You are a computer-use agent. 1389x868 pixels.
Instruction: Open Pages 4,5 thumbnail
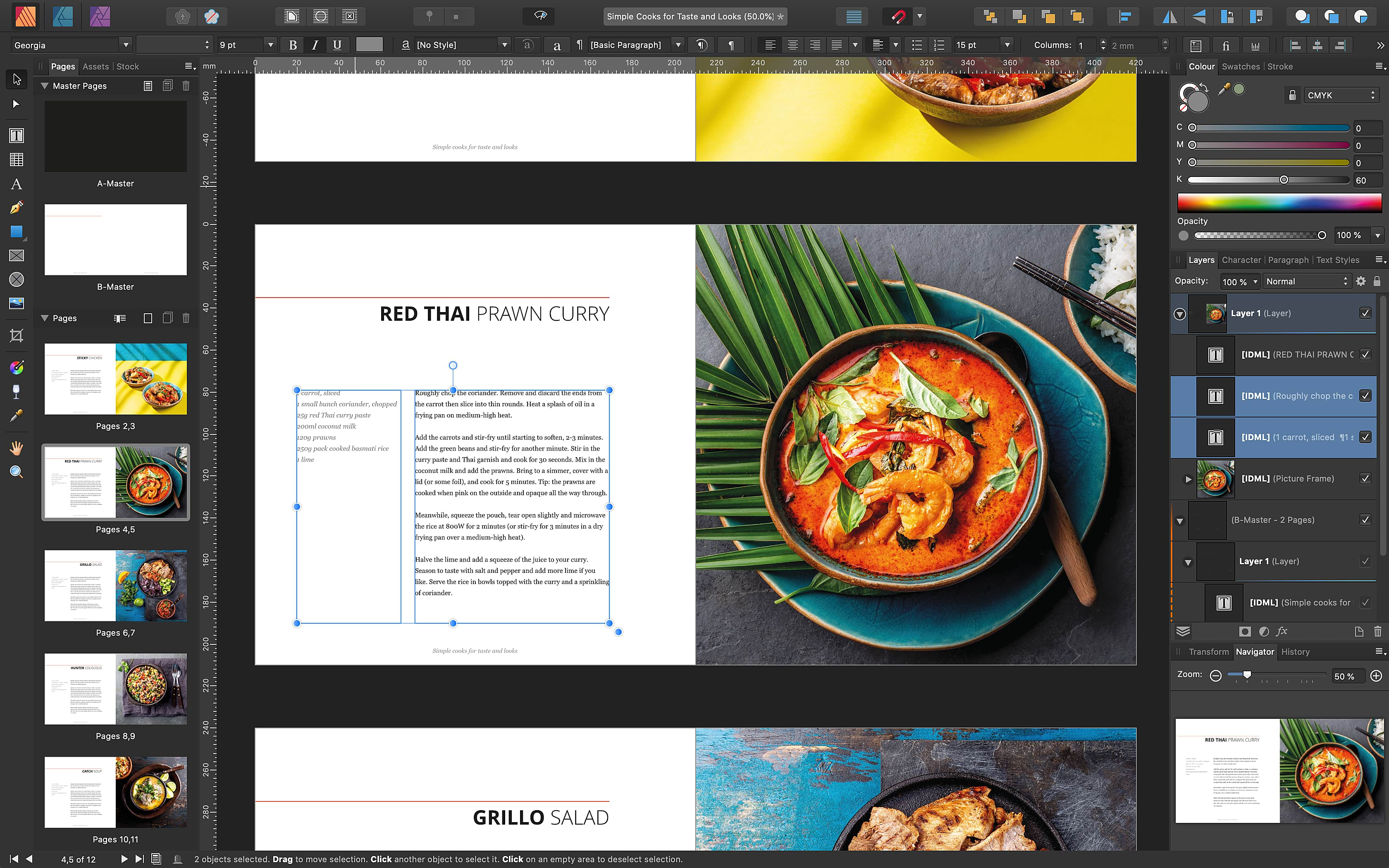pos(116,483)
